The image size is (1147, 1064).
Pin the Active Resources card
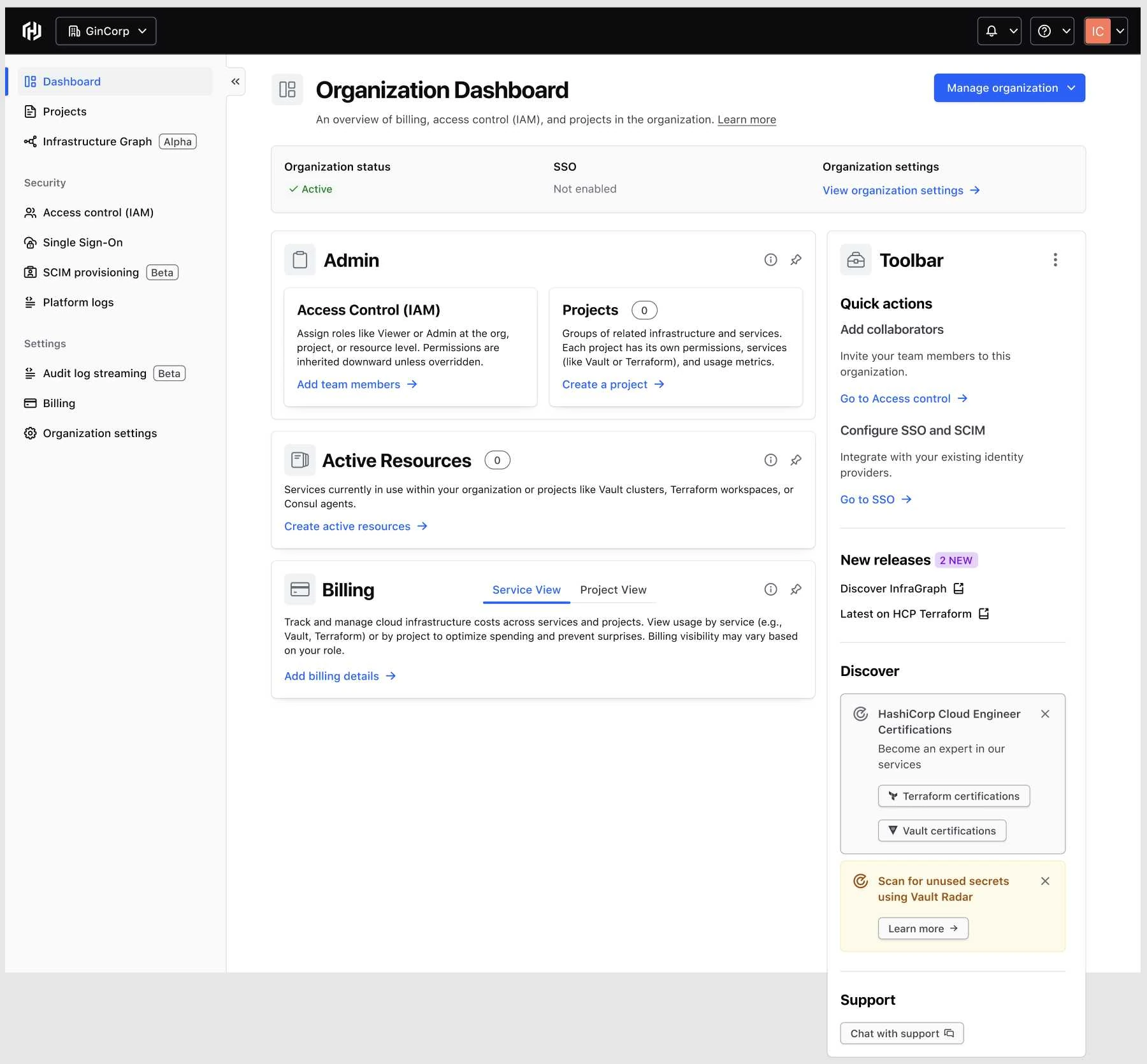[x=796, y=460]
